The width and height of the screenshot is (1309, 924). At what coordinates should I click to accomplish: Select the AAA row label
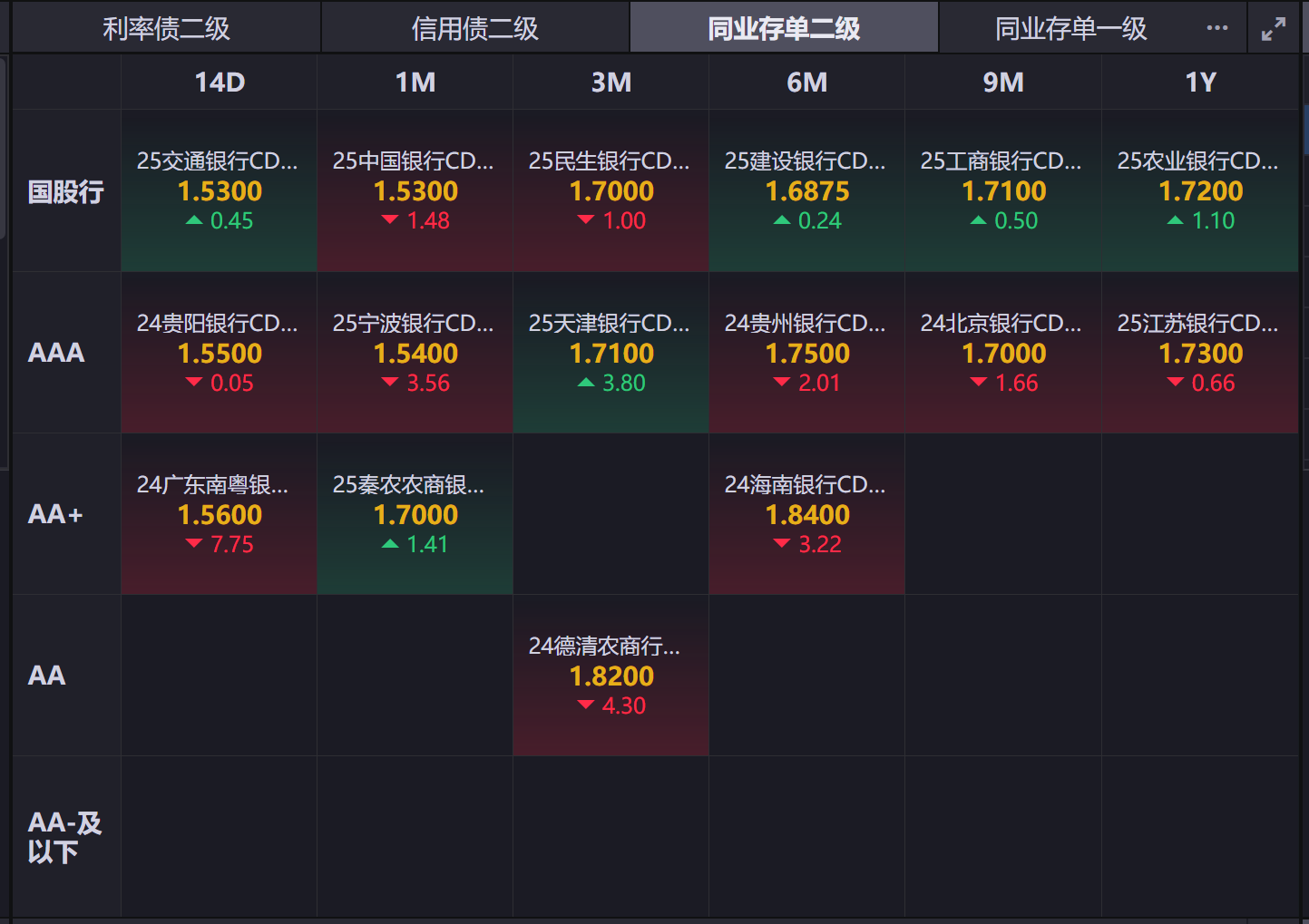56,353
